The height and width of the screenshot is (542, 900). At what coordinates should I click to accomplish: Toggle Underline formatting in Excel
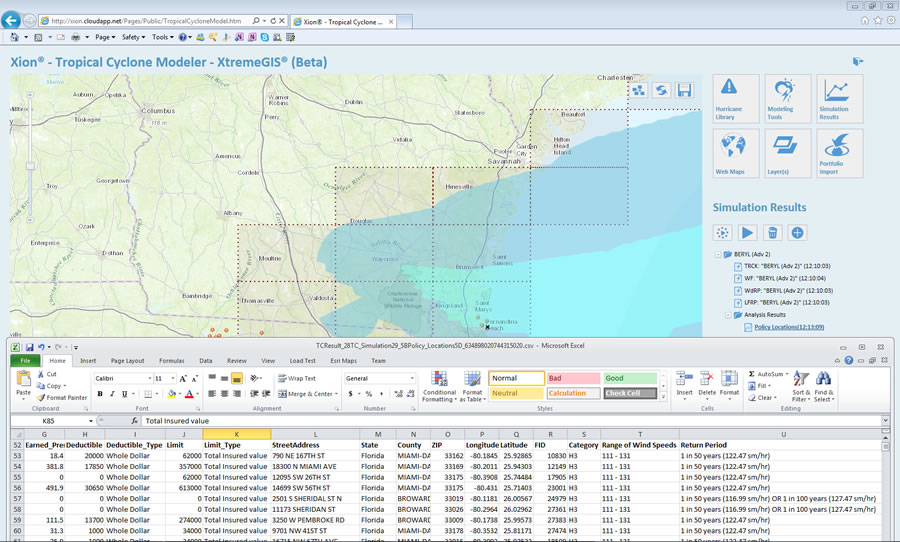[125, 394]
